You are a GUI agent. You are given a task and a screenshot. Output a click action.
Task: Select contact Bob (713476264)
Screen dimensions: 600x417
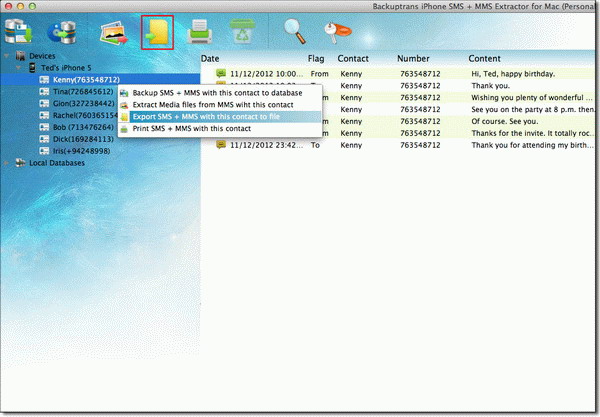(83, 127)
